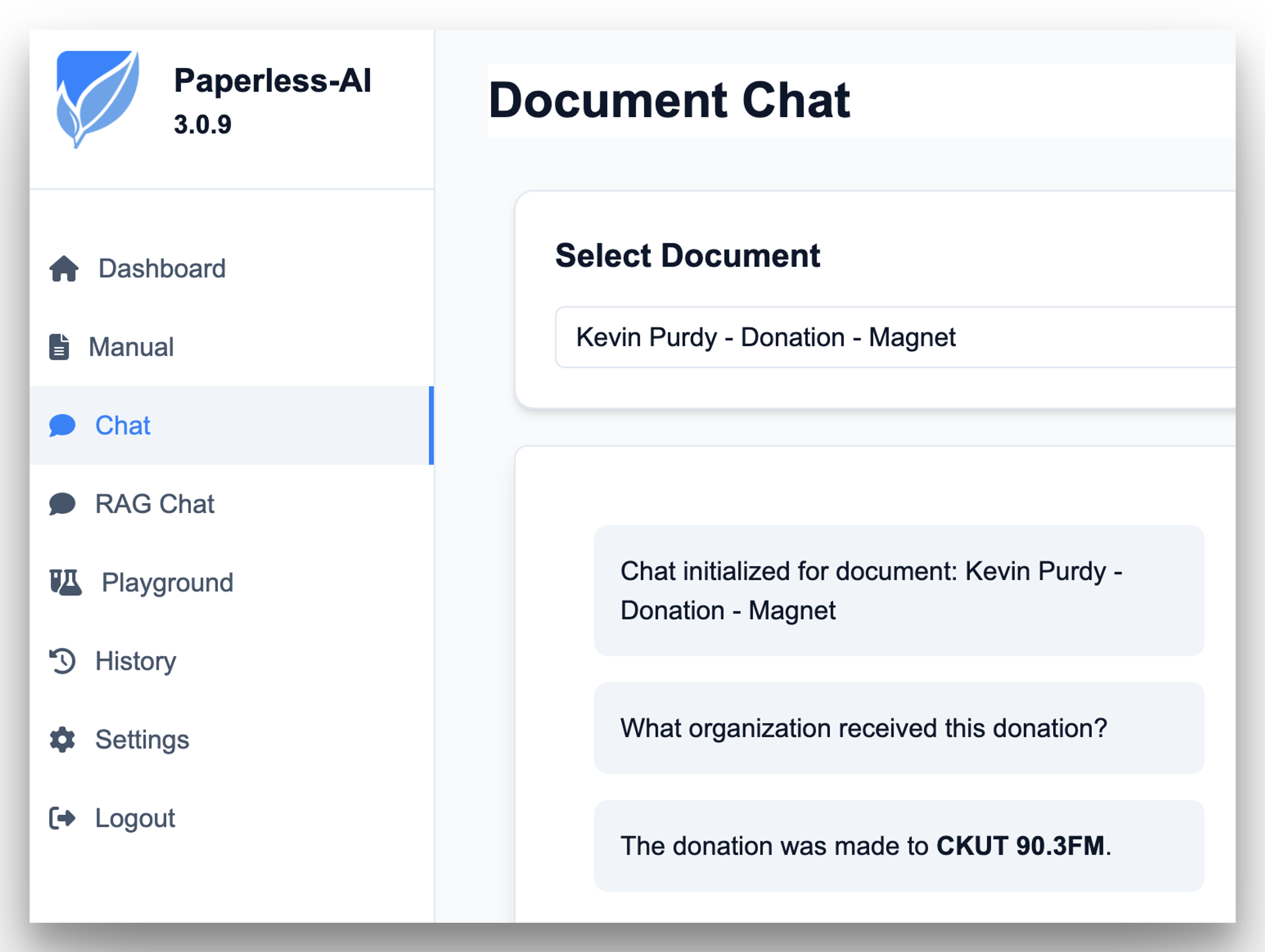Viewport: 1265px width, 952px height.
Task: Open the Playground page
Action: tap(168, 582)
